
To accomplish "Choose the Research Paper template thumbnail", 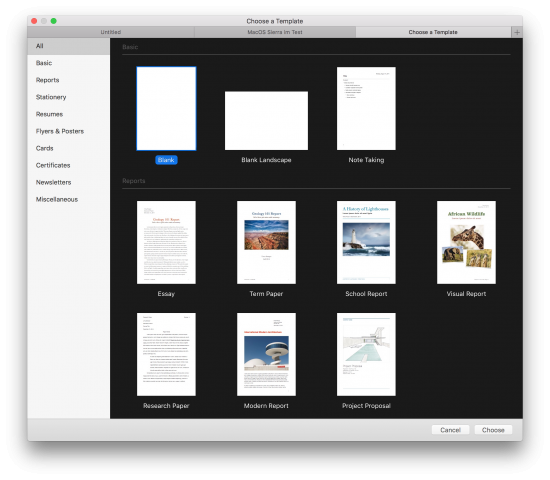I will click(x=166, y=354).
